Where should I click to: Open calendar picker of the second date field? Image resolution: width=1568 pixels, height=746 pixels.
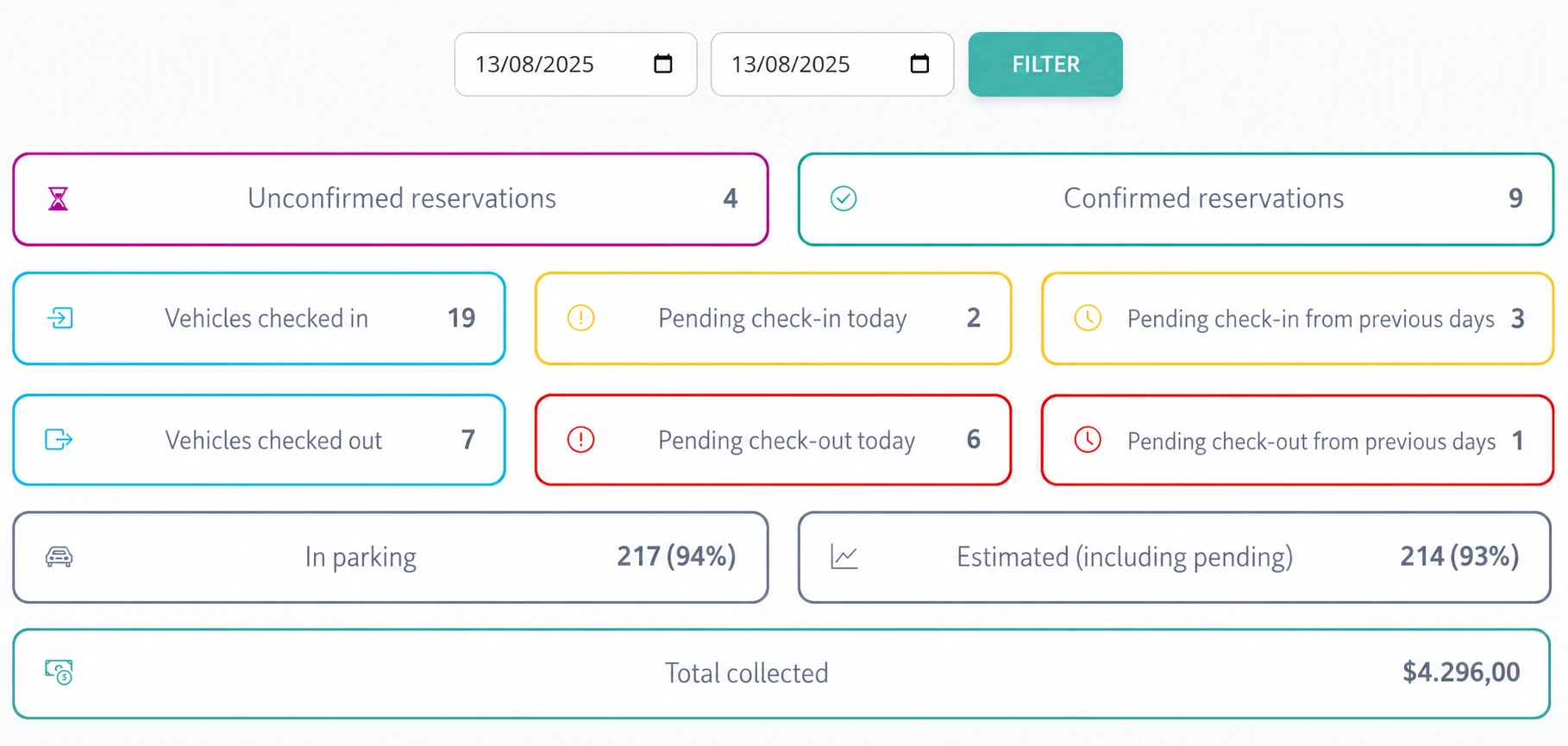click(x=920, y=64)
